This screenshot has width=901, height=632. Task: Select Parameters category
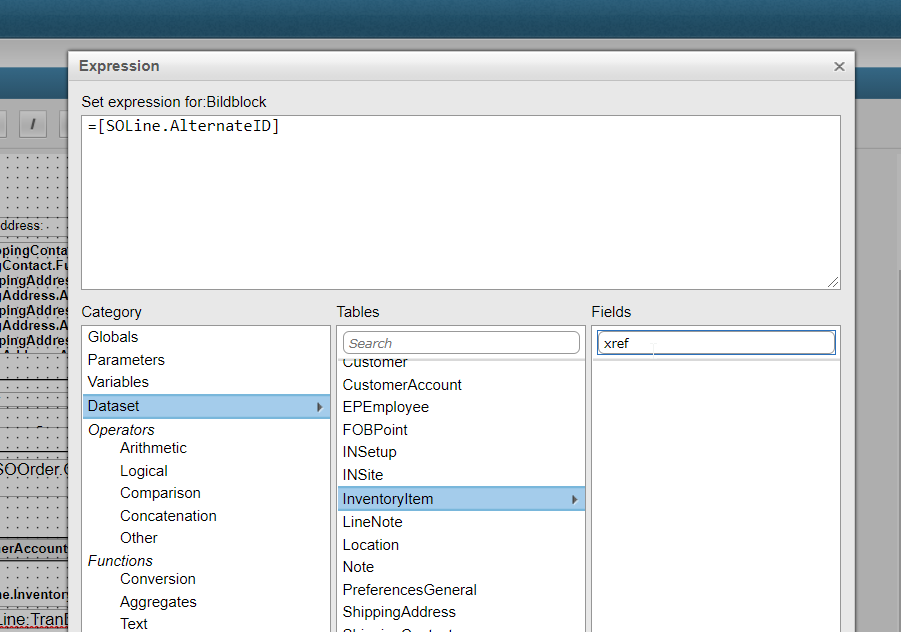pos(126,360)
